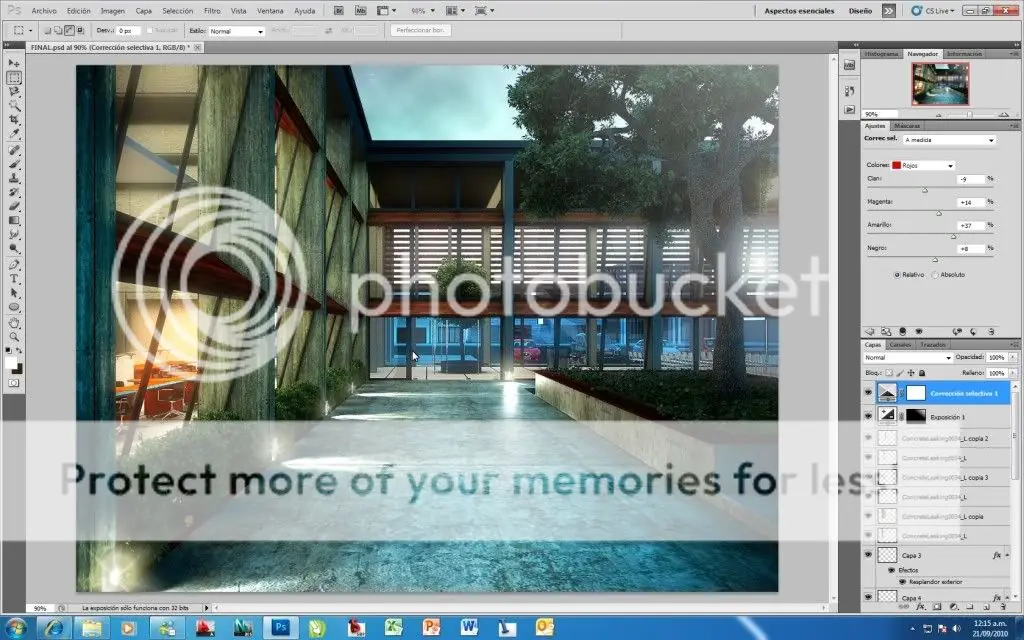This screenshot has width=1024, height=640.
Task: Open the Archivo menu
Action: click(44, 11)
